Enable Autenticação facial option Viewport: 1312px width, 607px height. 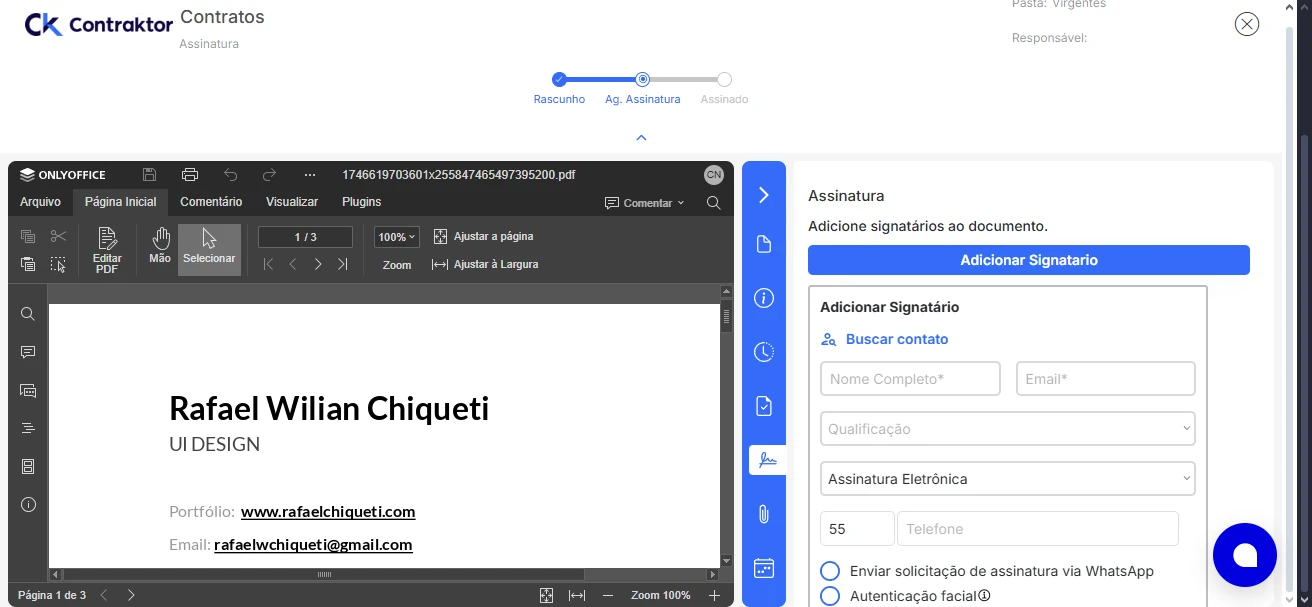pos(829,596)
